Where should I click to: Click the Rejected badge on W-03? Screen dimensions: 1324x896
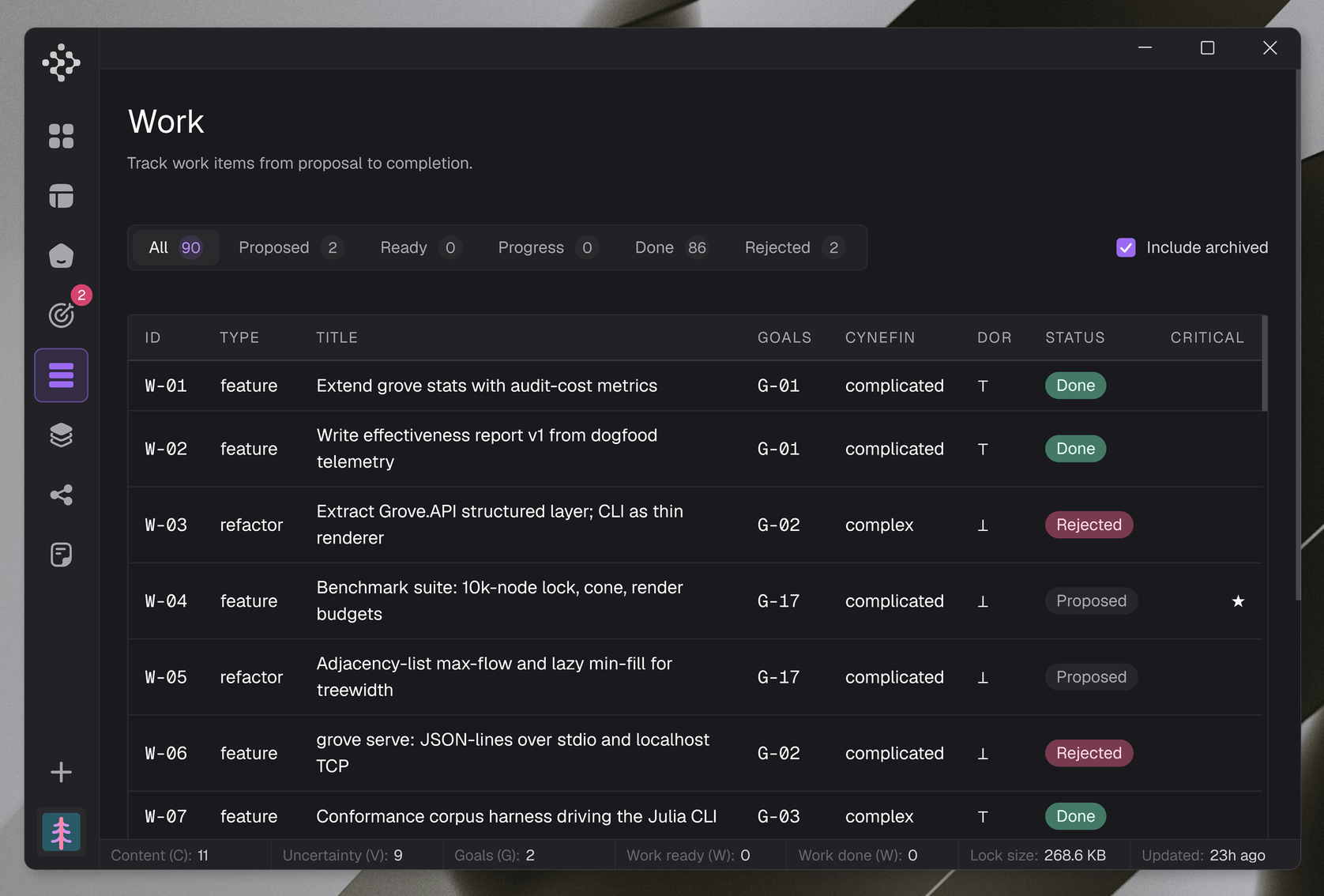coord(1089,525)
